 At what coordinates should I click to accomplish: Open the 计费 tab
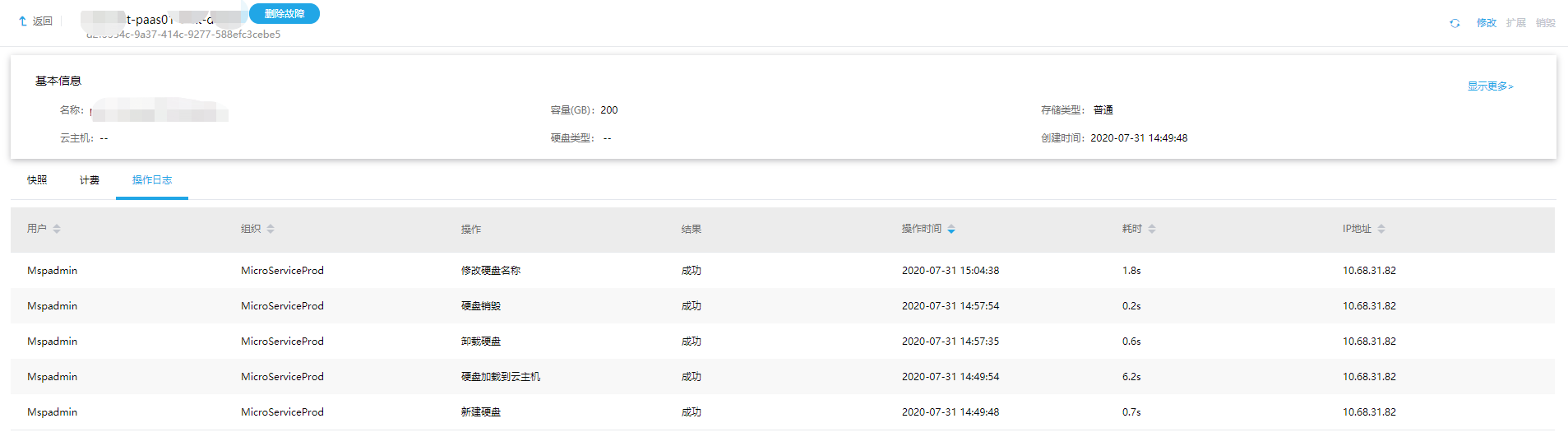(90, 180)
